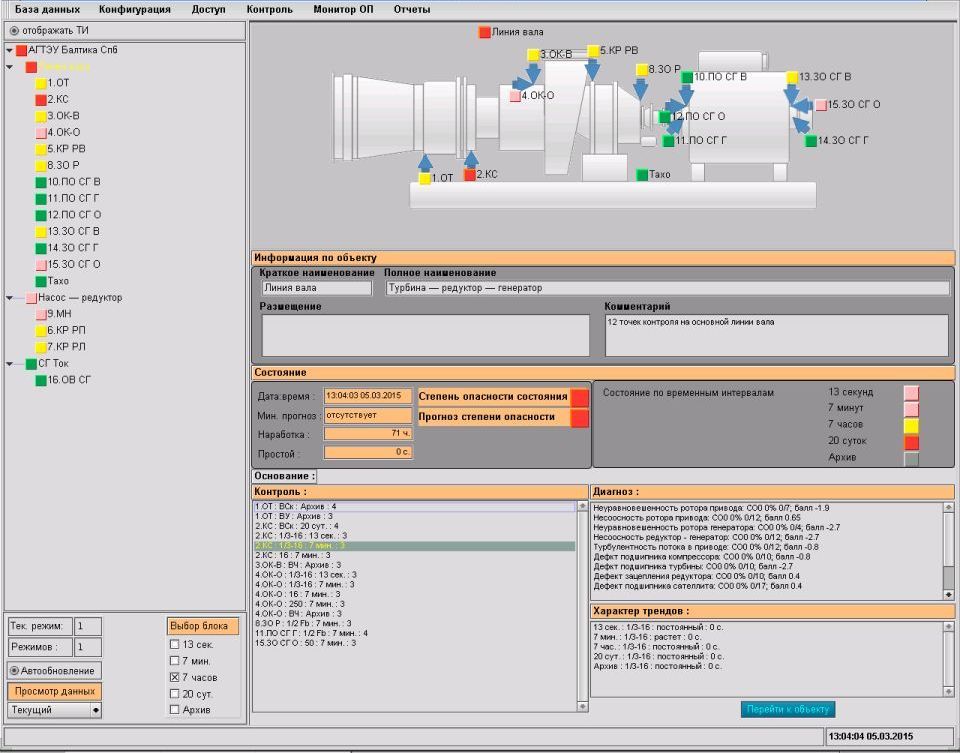Collapse the Насос — редуктор tree node
The image size is (960, 753).
pyautogui.click(x=9, y=298)
